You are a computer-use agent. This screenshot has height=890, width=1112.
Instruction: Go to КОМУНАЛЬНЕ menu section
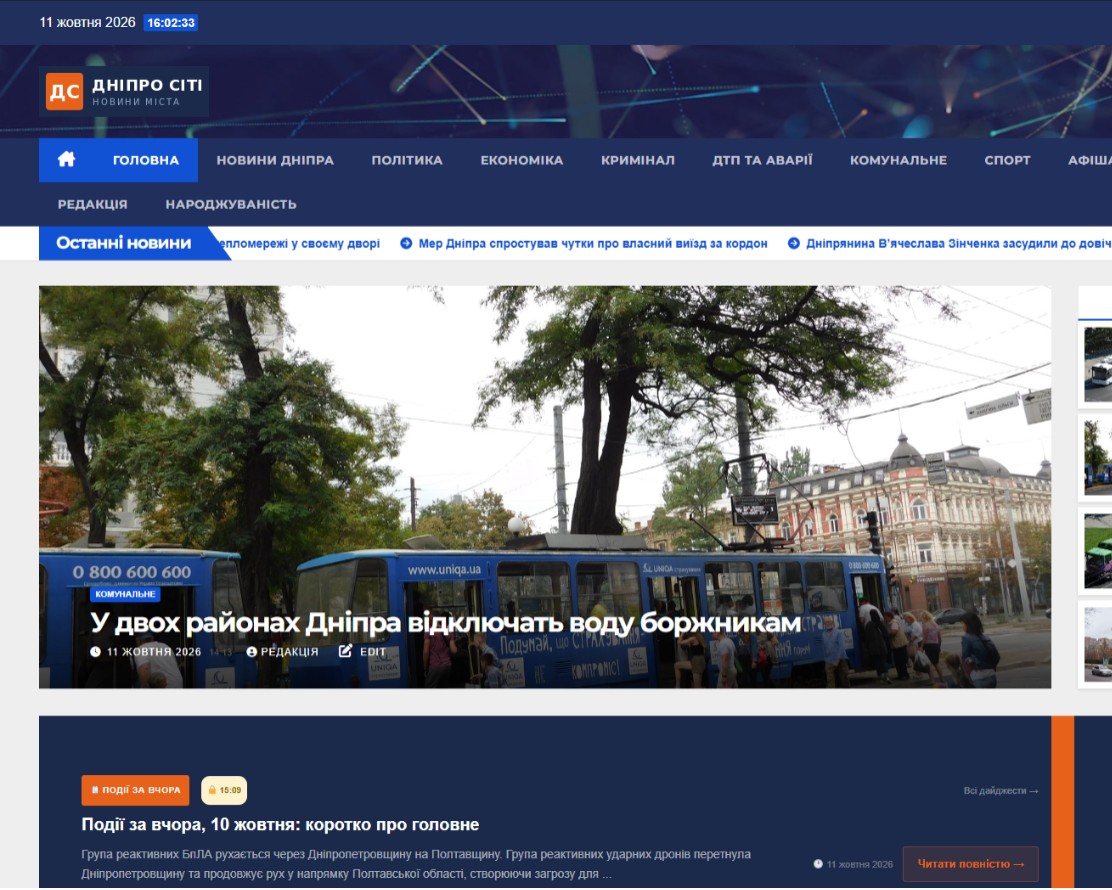tap(899, 160)
